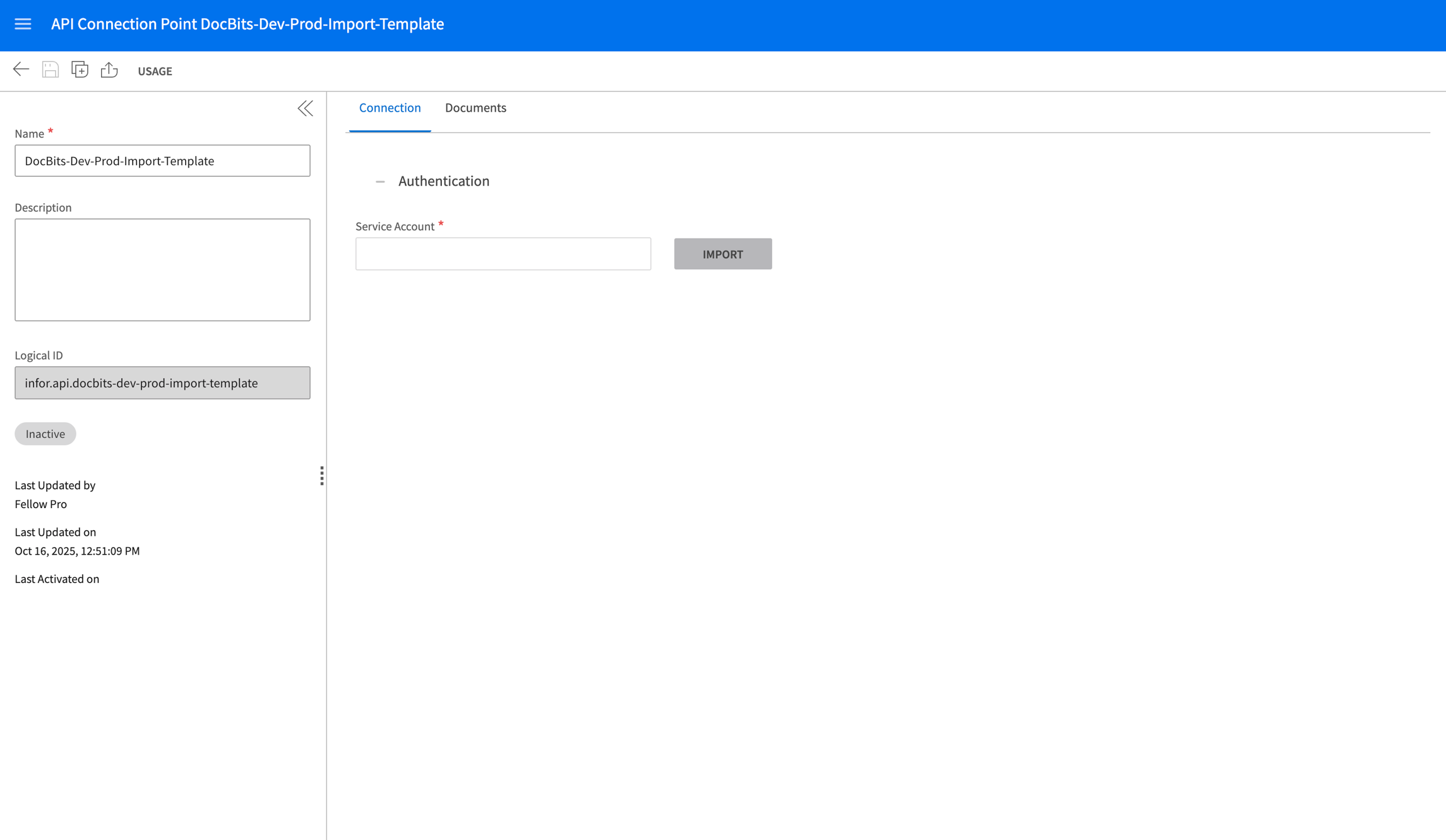Click the vertical dots splitter handle
The image size is (1446, 840).
pos(322,476)
